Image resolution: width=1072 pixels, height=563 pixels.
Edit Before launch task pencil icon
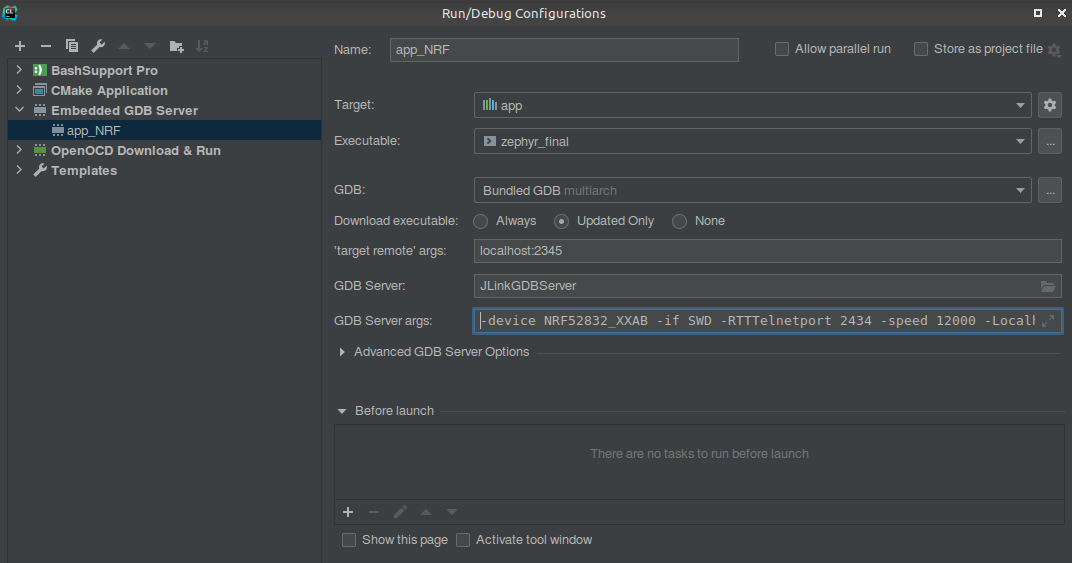(400, 512)
